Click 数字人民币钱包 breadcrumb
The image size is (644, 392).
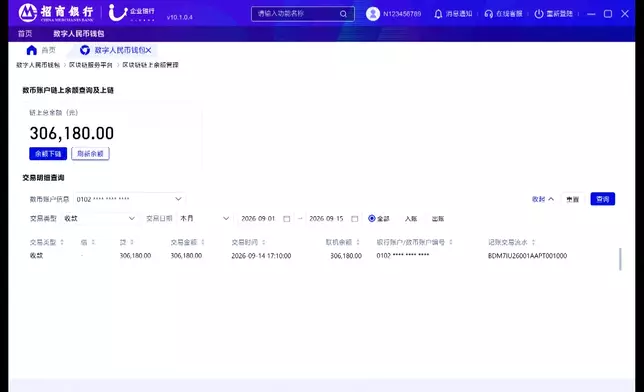tap(38, 65)
